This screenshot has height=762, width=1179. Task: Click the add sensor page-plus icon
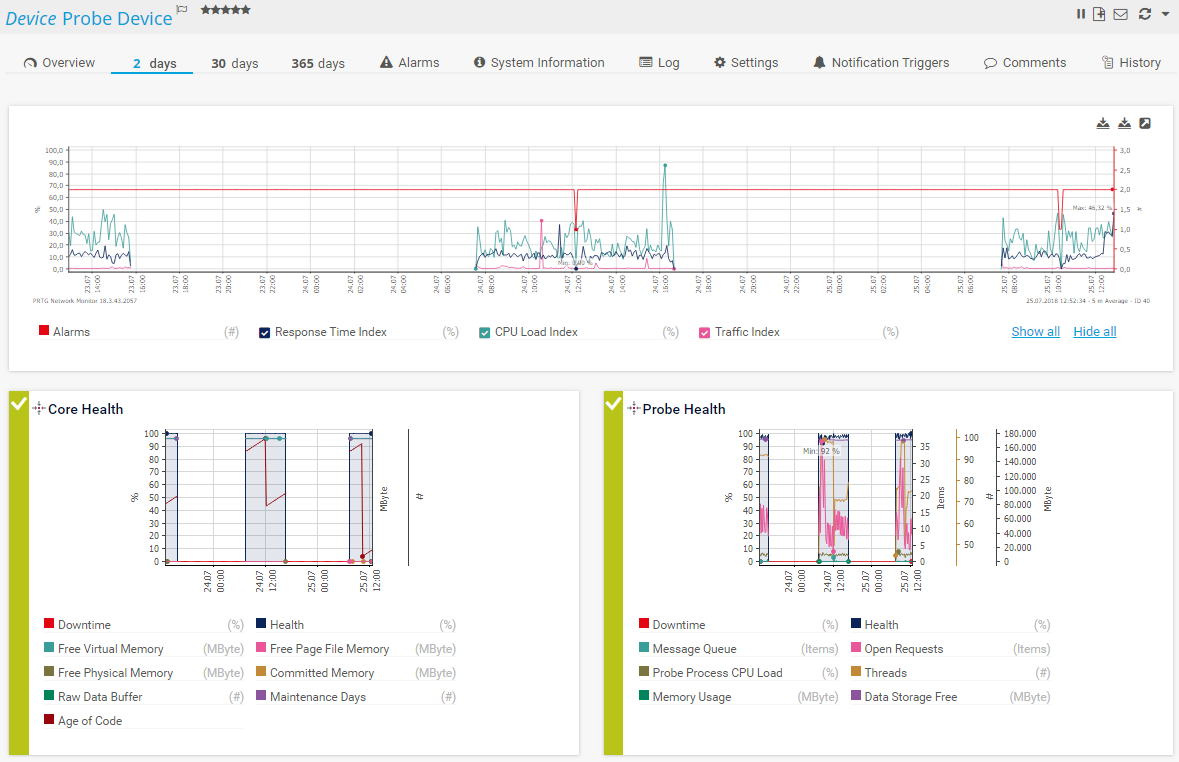(1099, 14)
